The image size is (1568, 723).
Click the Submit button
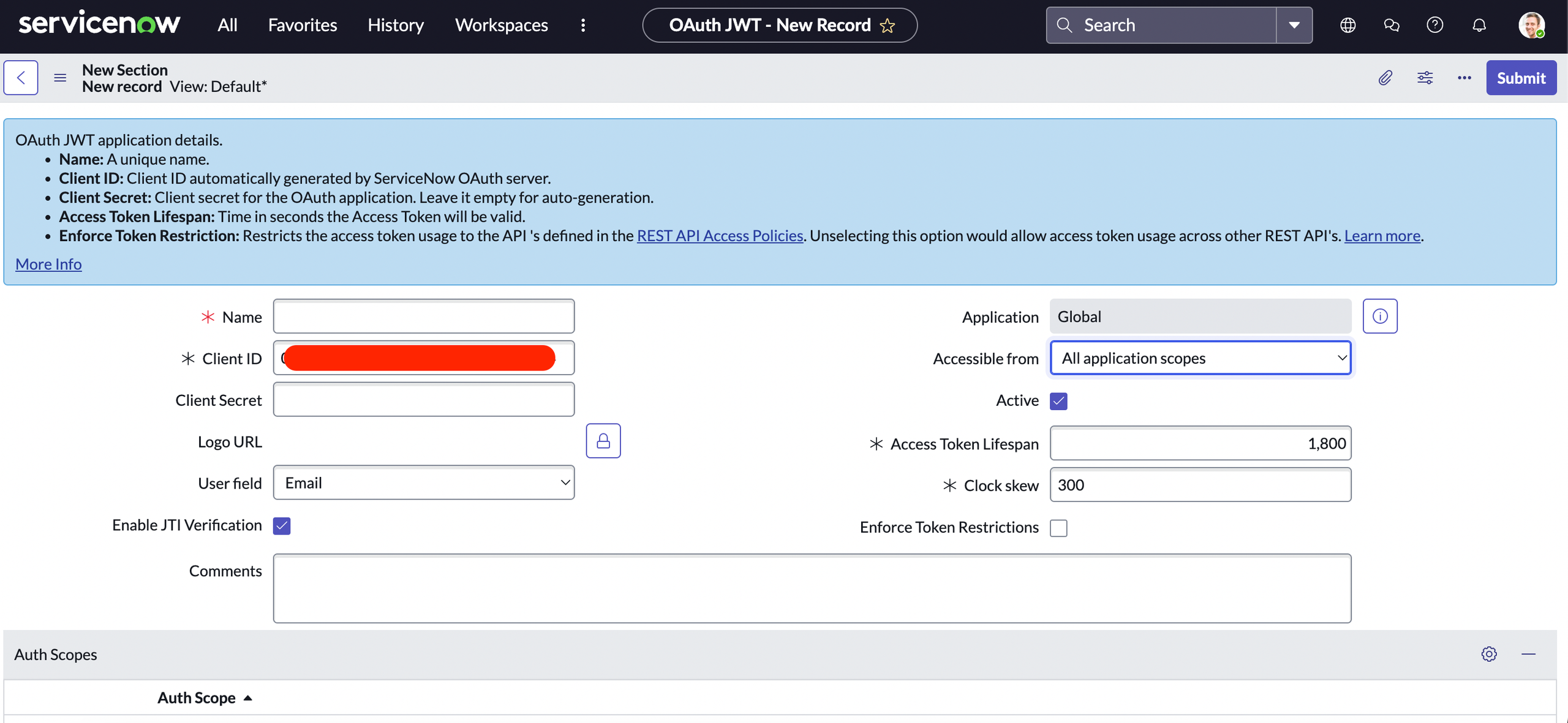1521,78
